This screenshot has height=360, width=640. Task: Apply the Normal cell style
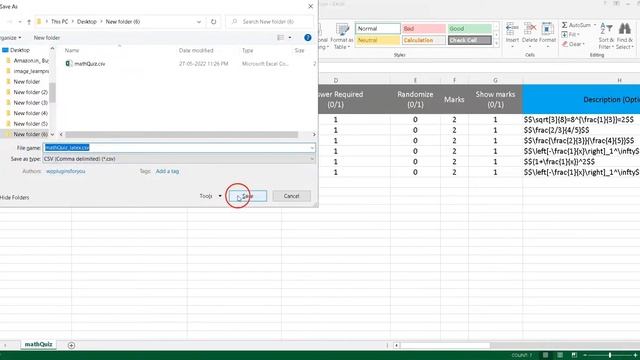click(378, 29)
